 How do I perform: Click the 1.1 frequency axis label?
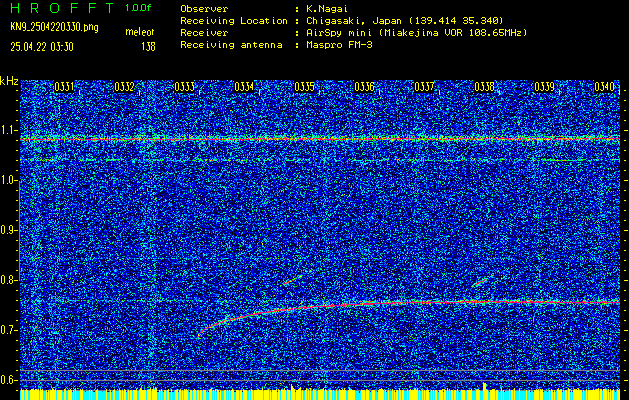[x=8, y=130]
